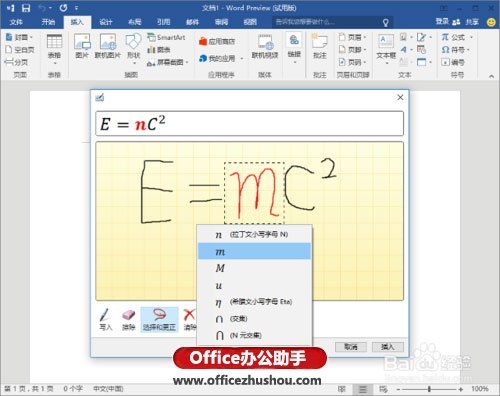Viewport: 500px width, 396px height.
Task: Click the Undo arrow icon
Action: (43, 8)
